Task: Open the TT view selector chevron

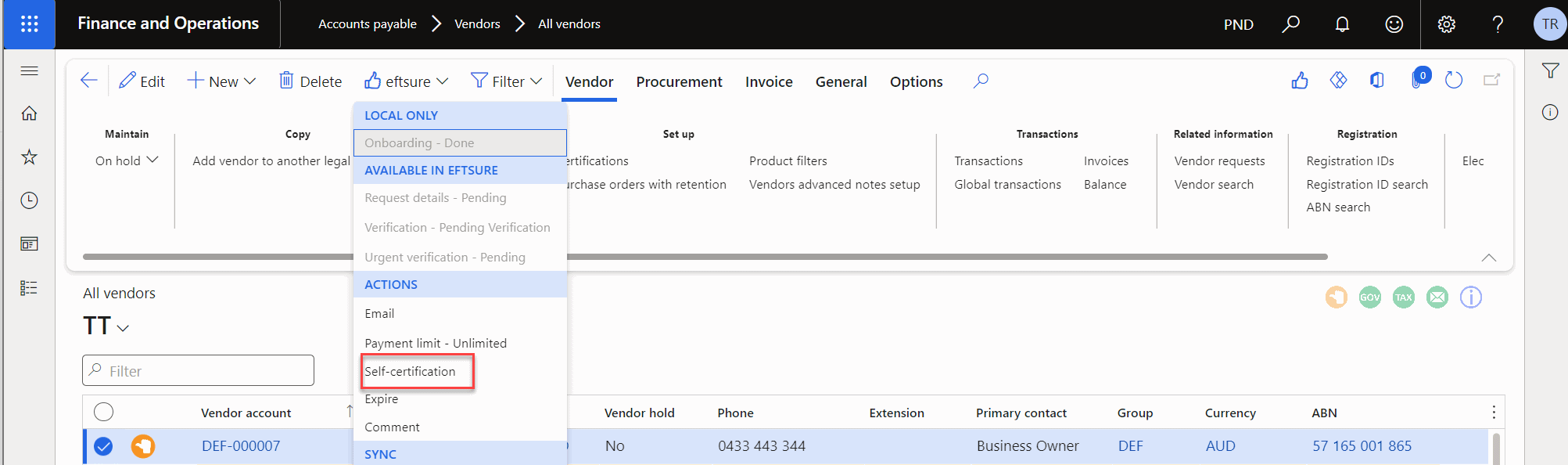Action: [123, 328]
